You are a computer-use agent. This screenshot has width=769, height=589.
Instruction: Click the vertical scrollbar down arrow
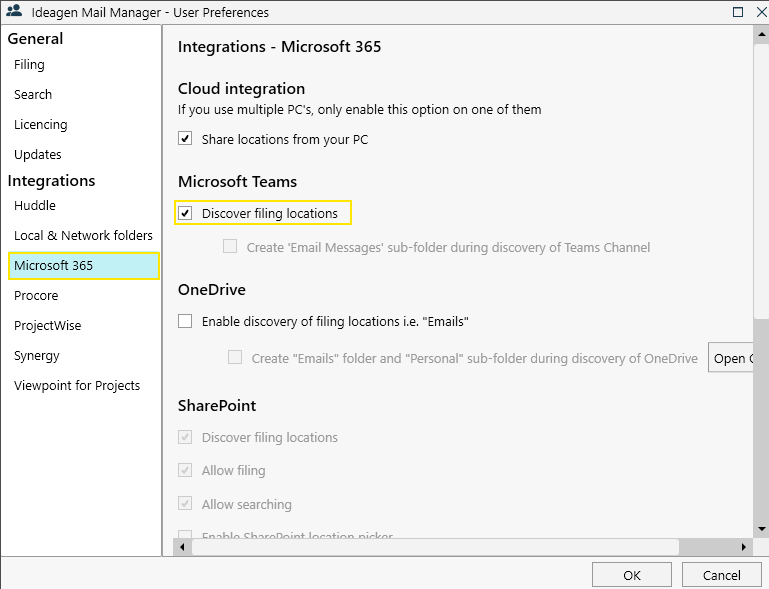[x=761, y=528]
